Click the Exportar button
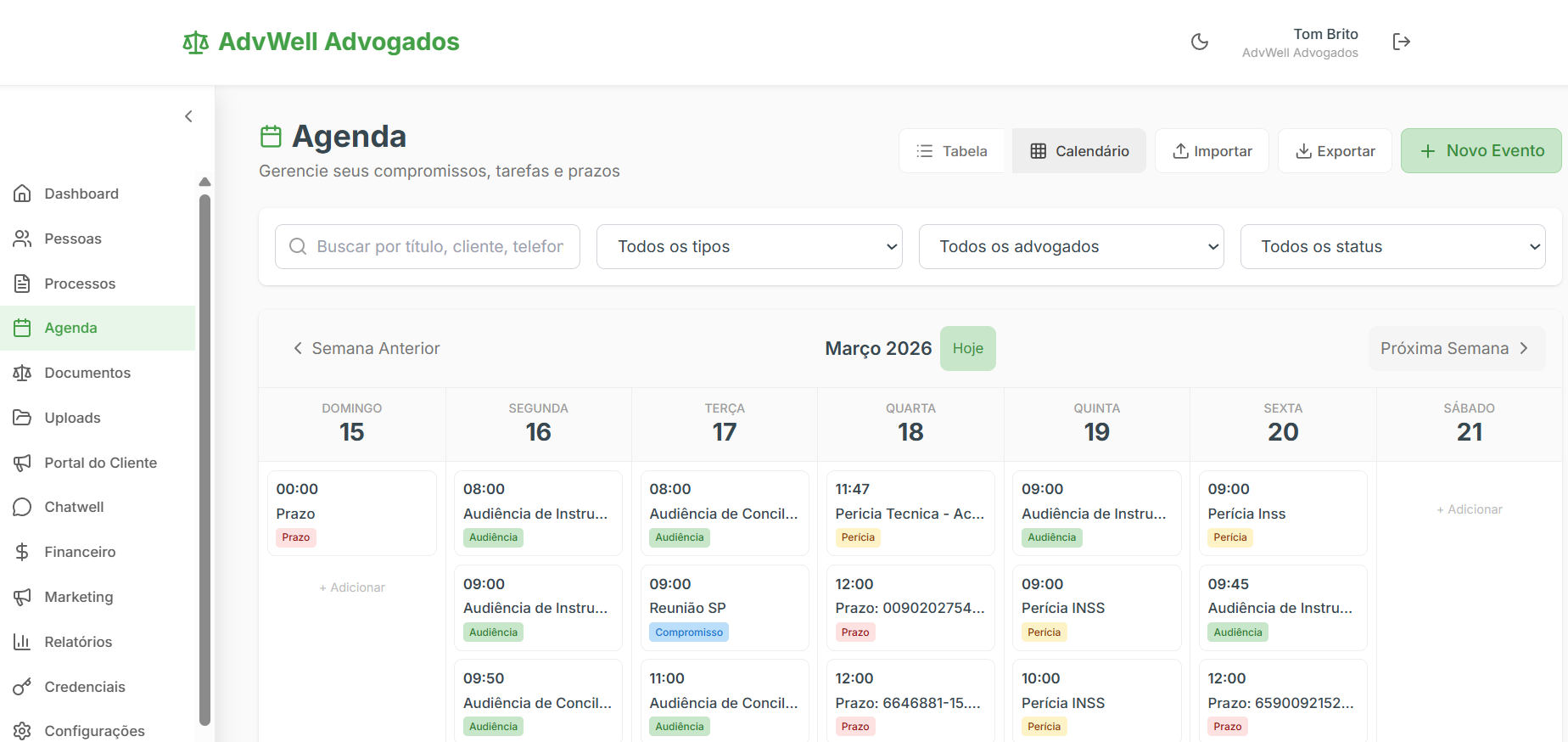Viewport: 1568px width, 742px height. (1335, 151)
